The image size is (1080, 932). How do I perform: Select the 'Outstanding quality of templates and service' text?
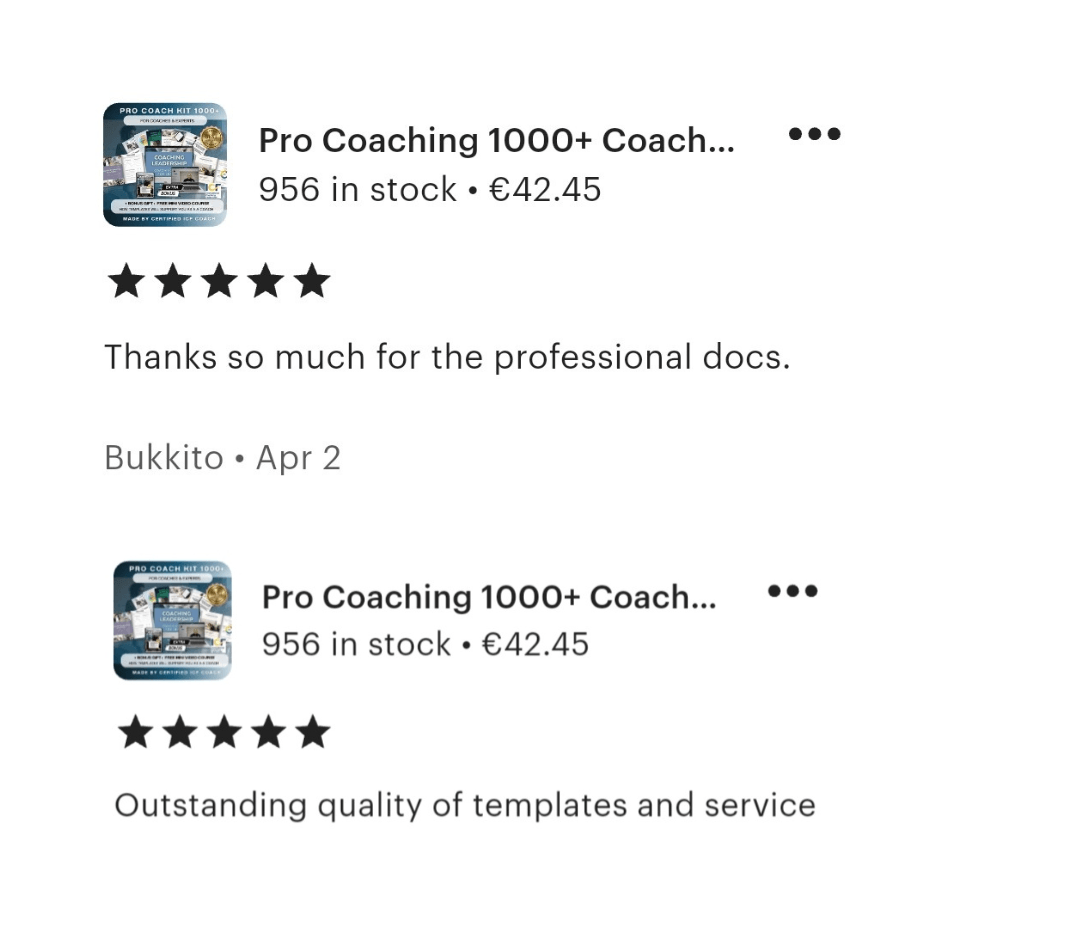[465, 805]
